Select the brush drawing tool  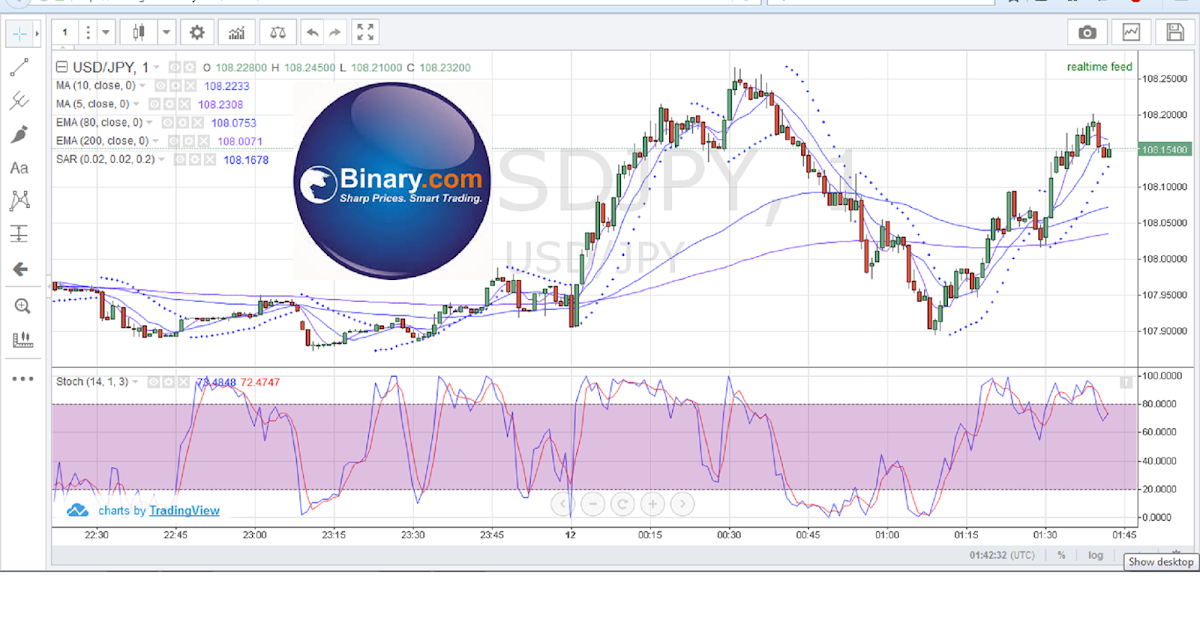click(19, 134)
